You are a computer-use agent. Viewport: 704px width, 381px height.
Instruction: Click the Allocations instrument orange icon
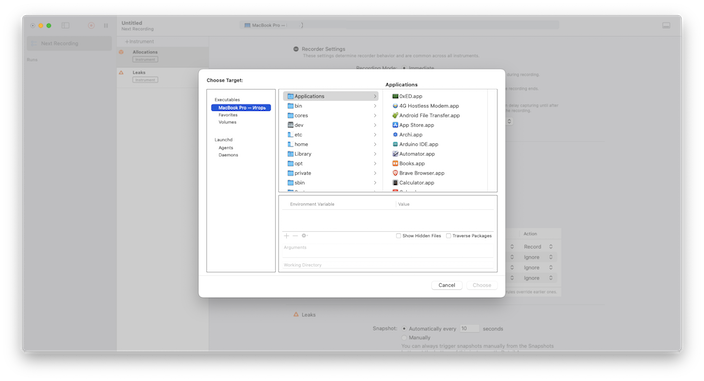point(121,52)
